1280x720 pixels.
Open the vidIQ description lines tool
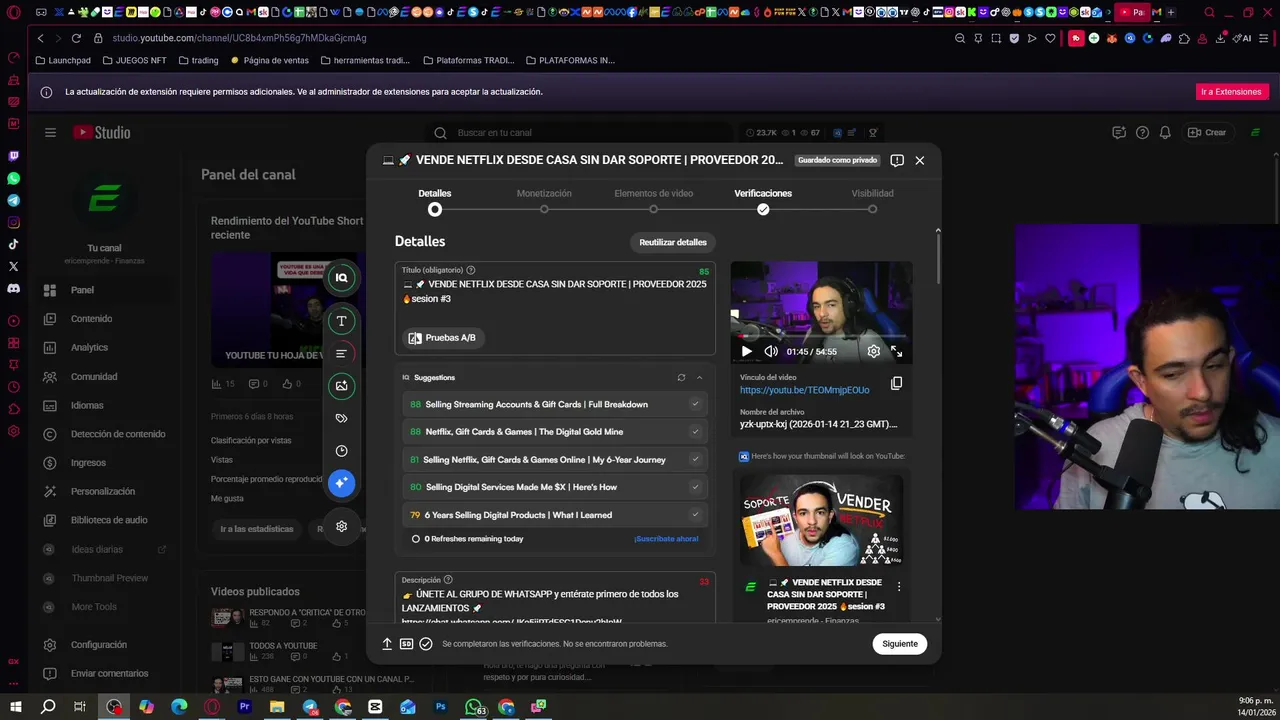341,354
